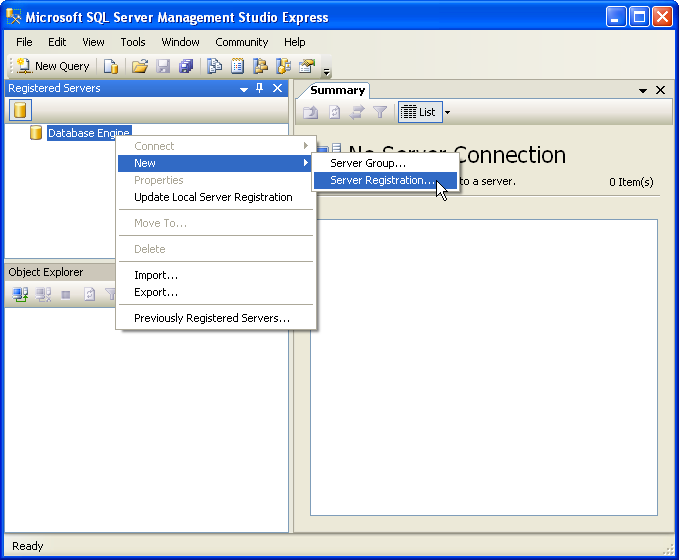Select Server Registration... in the submenu
This screenshot has width=679, height=560.
(385, 180)
